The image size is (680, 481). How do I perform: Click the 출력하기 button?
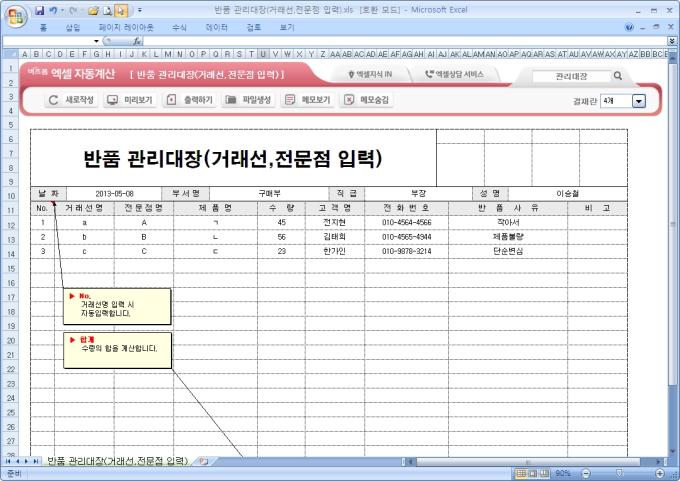click(x=190, y=100)
